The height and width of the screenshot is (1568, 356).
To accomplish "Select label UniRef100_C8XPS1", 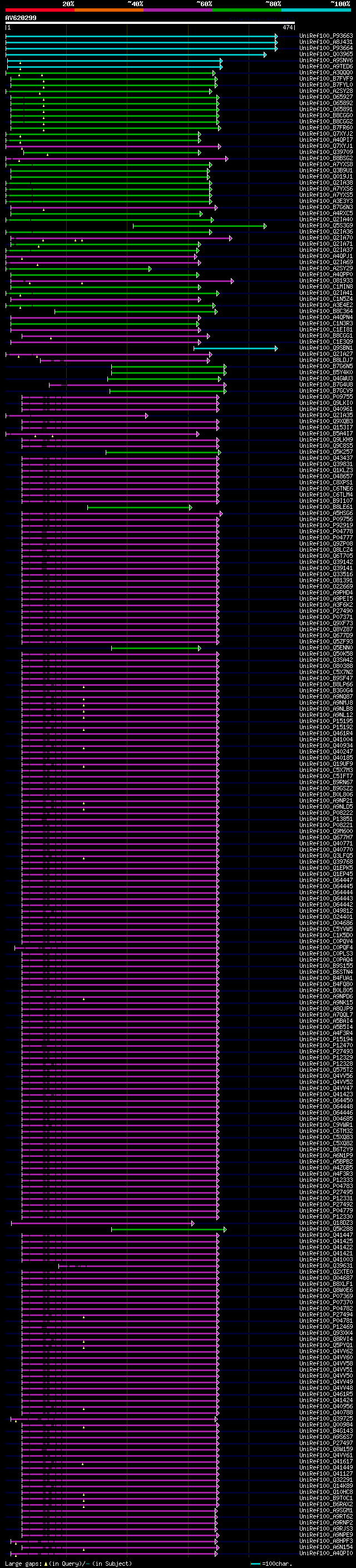I will (x=326, y=483).
